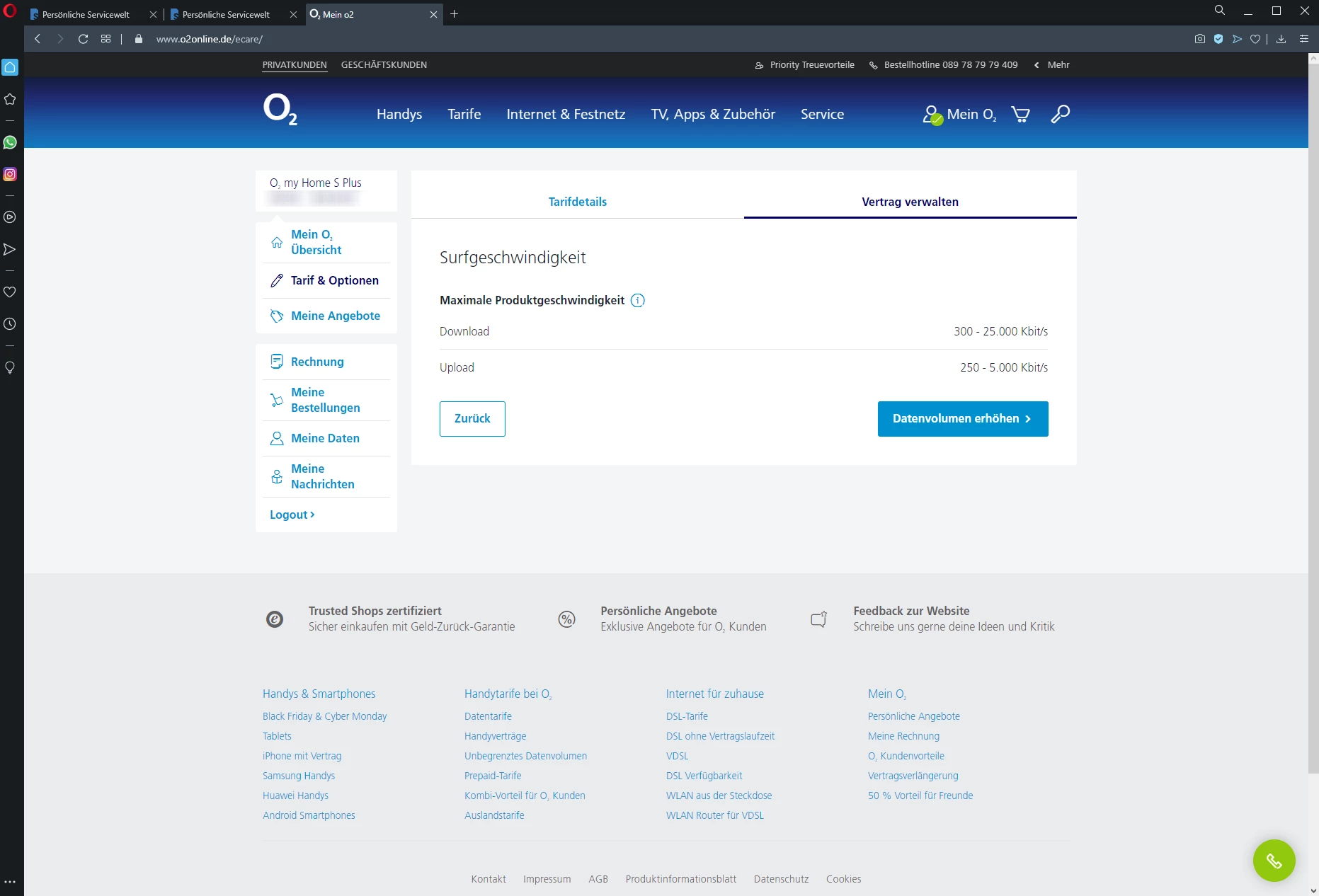Reload the current page
The width and height of the screenshot is (1319, 896).
click(x=83, y=39)
